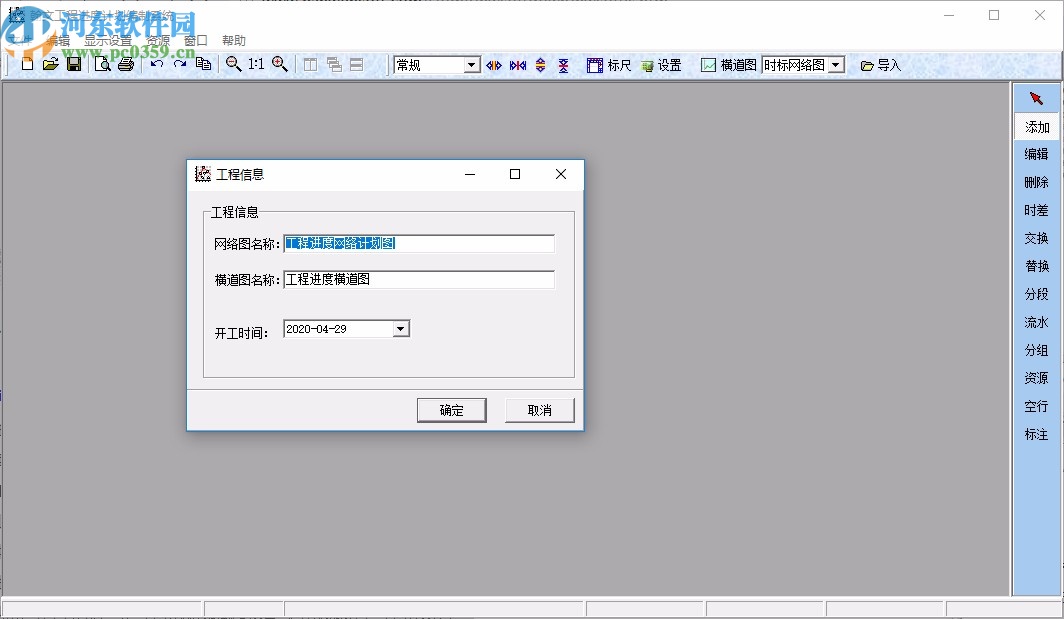
Task: Toggle the 标尺 ruler display
Action: tap(609, 64)
